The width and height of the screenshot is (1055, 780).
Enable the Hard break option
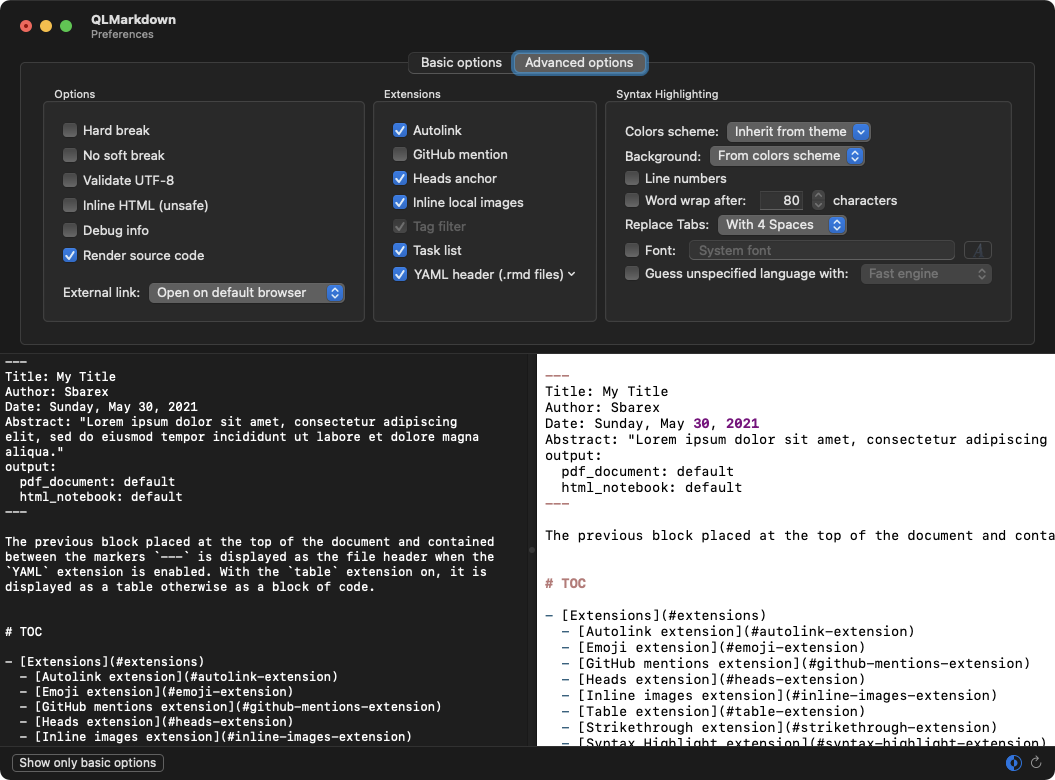pyautogui.click(x=70, y=130)
